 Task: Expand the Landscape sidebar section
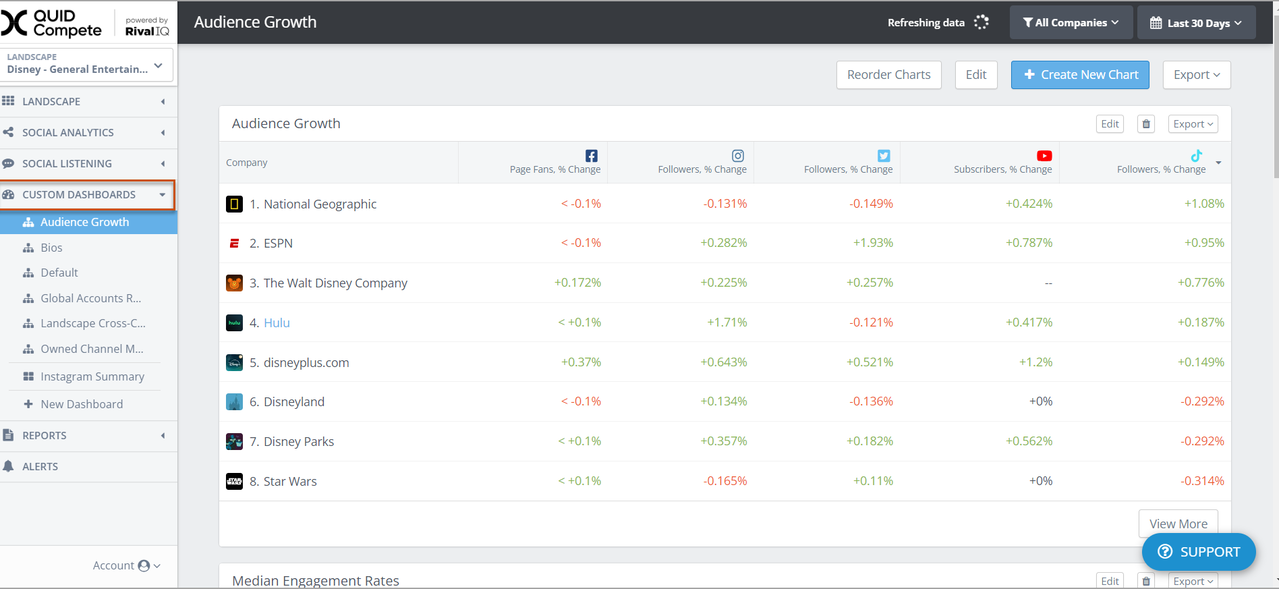pyautogui.click(x=88, y=101)
